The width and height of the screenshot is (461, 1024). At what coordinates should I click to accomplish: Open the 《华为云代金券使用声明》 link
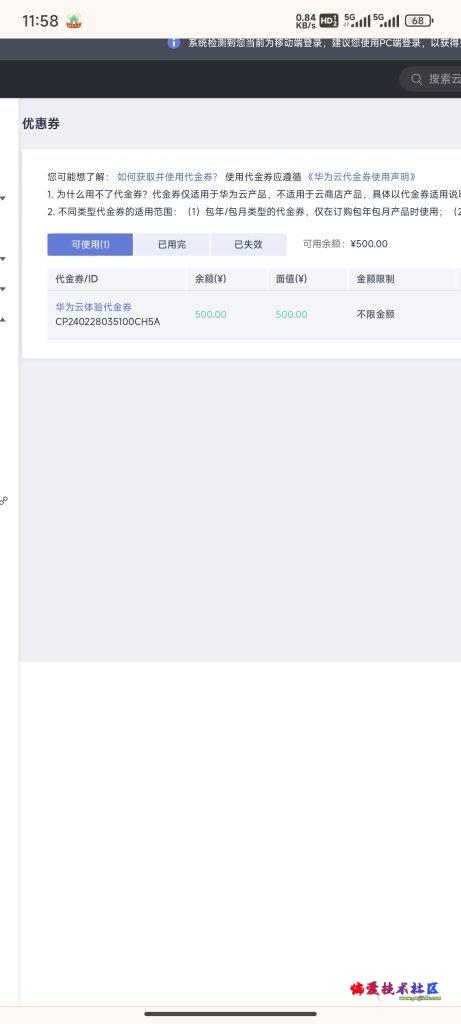tap(361, 177)
